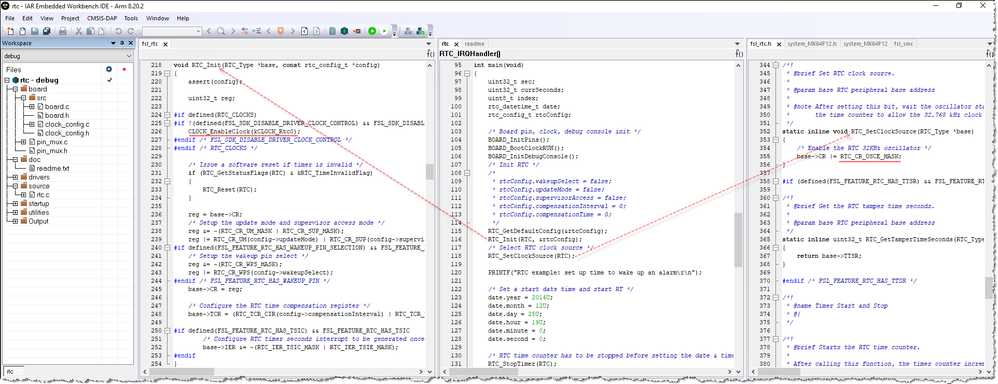Collapse the rtc - debug project node

point(8,80)
